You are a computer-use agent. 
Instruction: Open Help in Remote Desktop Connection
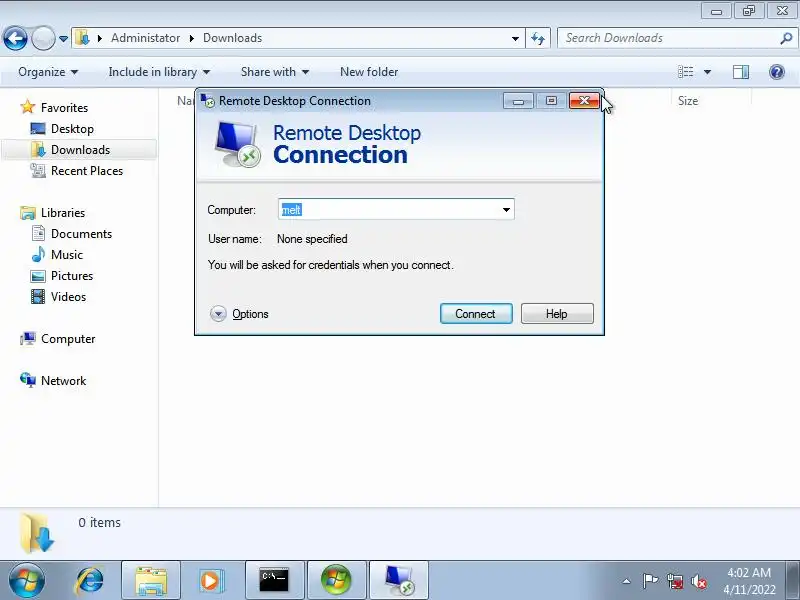557,314
